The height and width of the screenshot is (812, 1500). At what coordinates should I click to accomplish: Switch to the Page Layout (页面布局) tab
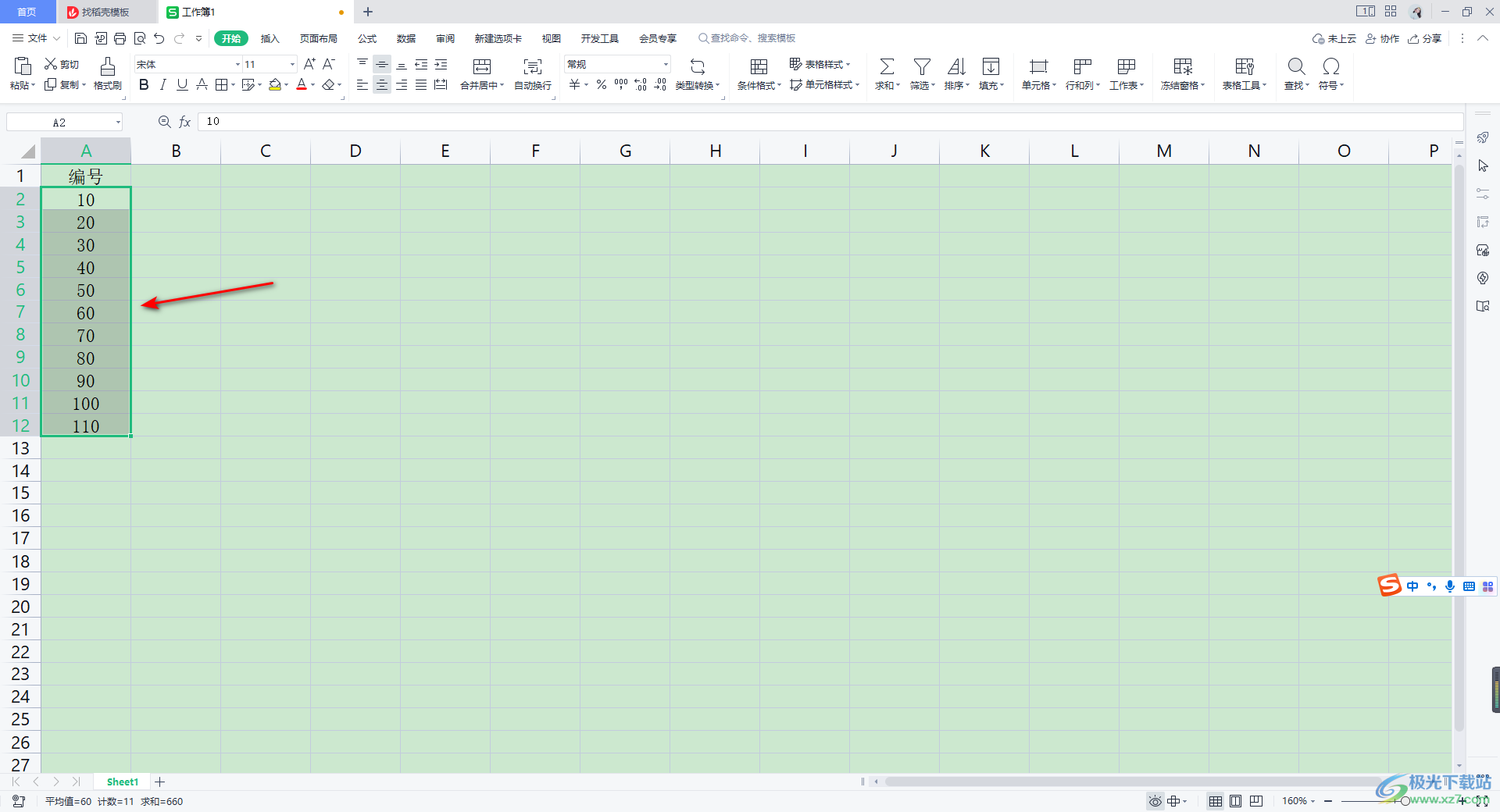pos(318,38)
